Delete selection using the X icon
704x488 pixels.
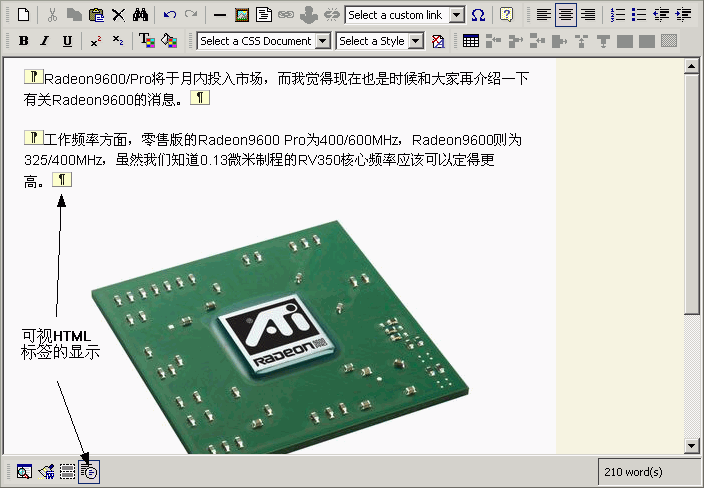(118, 15)
